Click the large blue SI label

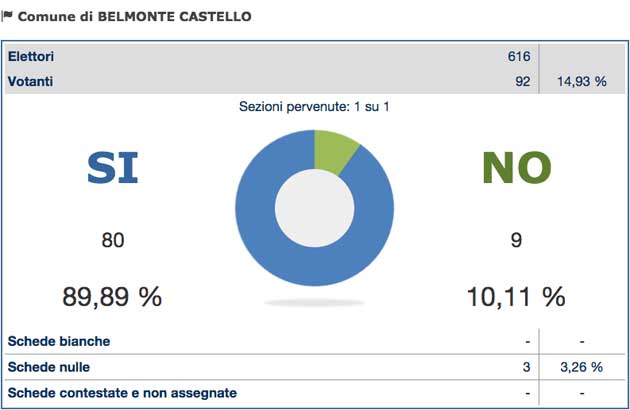[112, 170]
